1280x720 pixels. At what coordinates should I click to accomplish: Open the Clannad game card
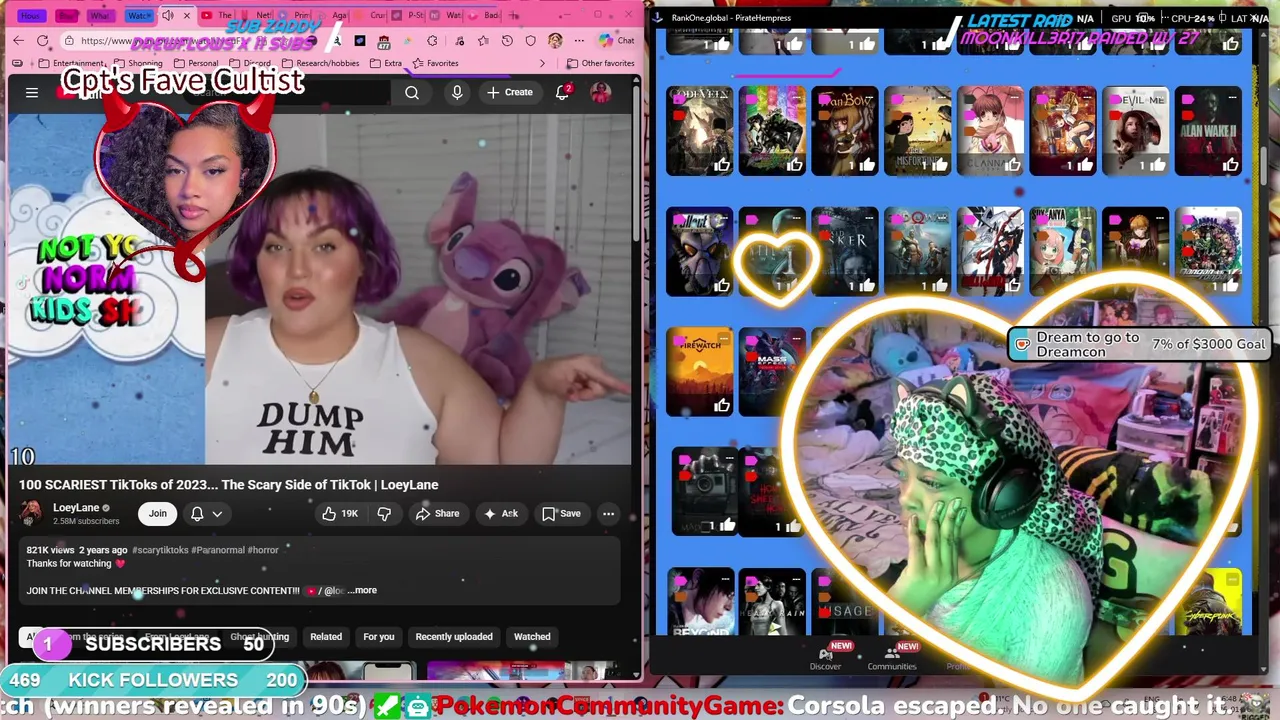(x=990, y=130)
